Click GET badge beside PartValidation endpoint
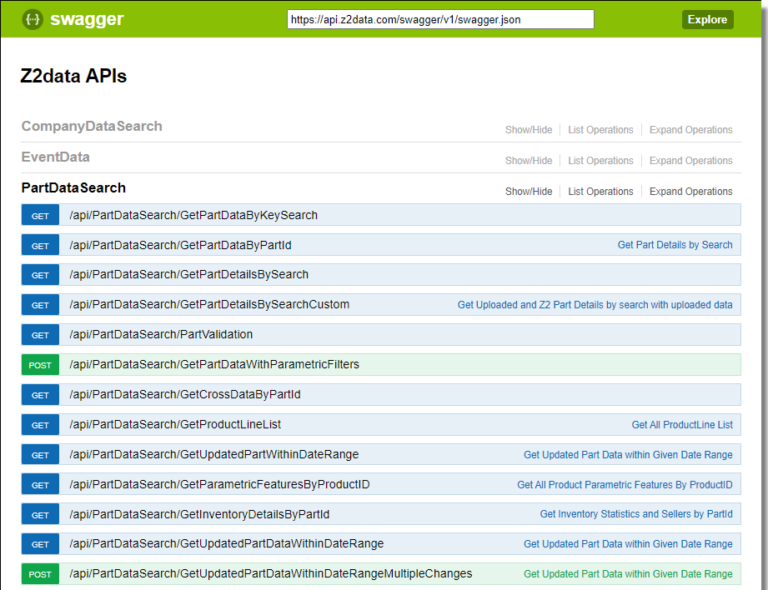The image size is (768, 590). coord(40,335)
